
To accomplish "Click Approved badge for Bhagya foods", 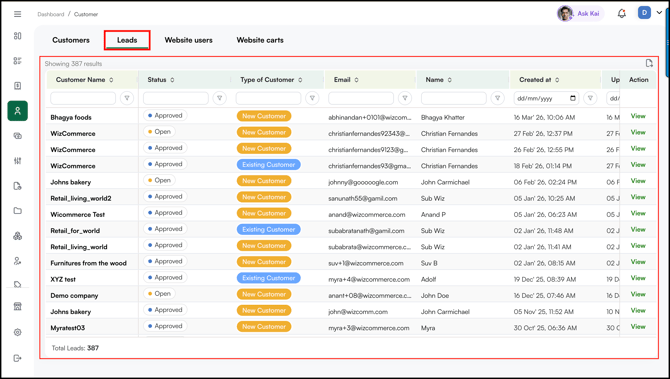I will tap(165, 115).
